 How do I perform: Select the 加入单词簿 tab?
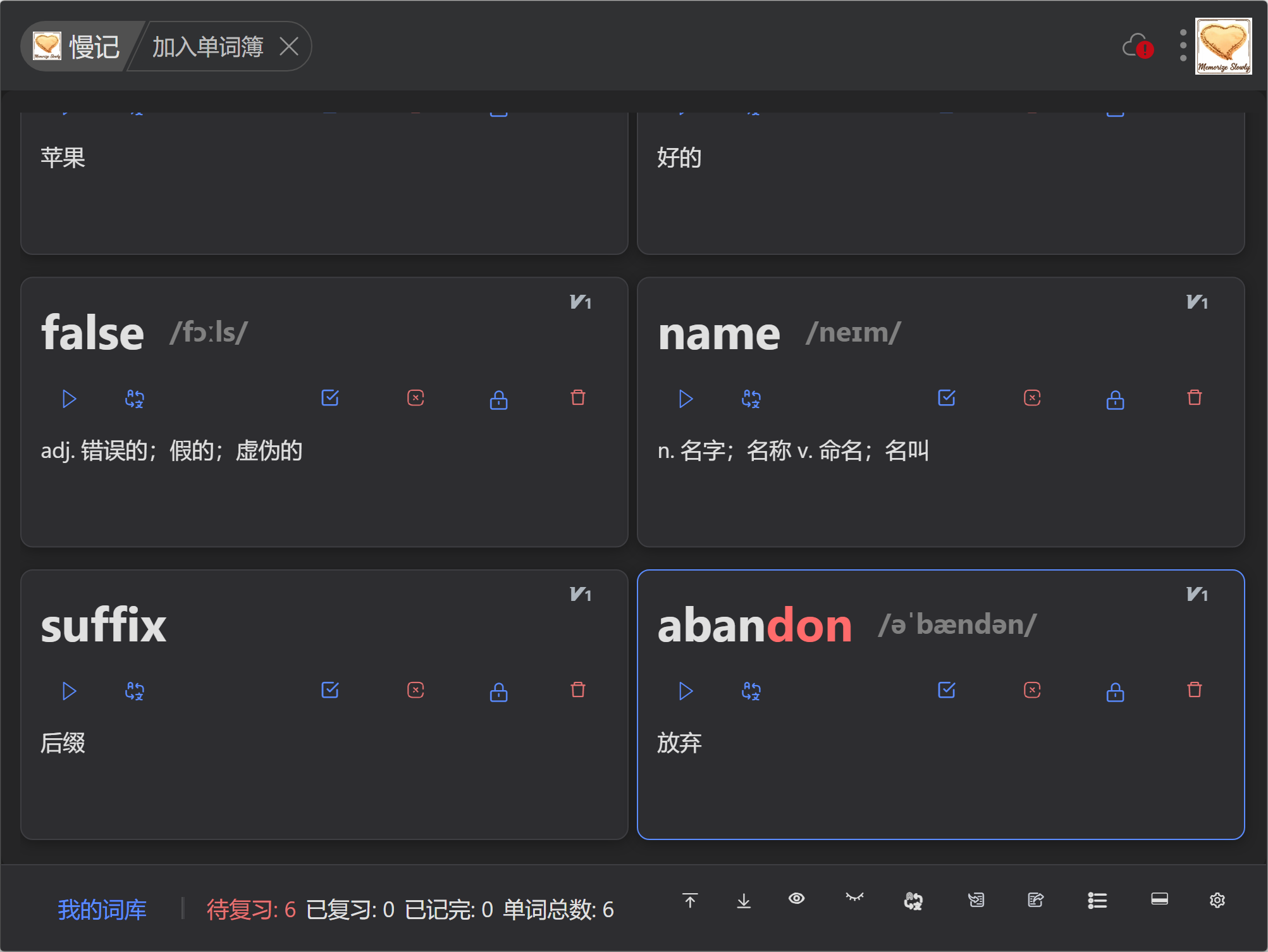click(x=207, y=46)
